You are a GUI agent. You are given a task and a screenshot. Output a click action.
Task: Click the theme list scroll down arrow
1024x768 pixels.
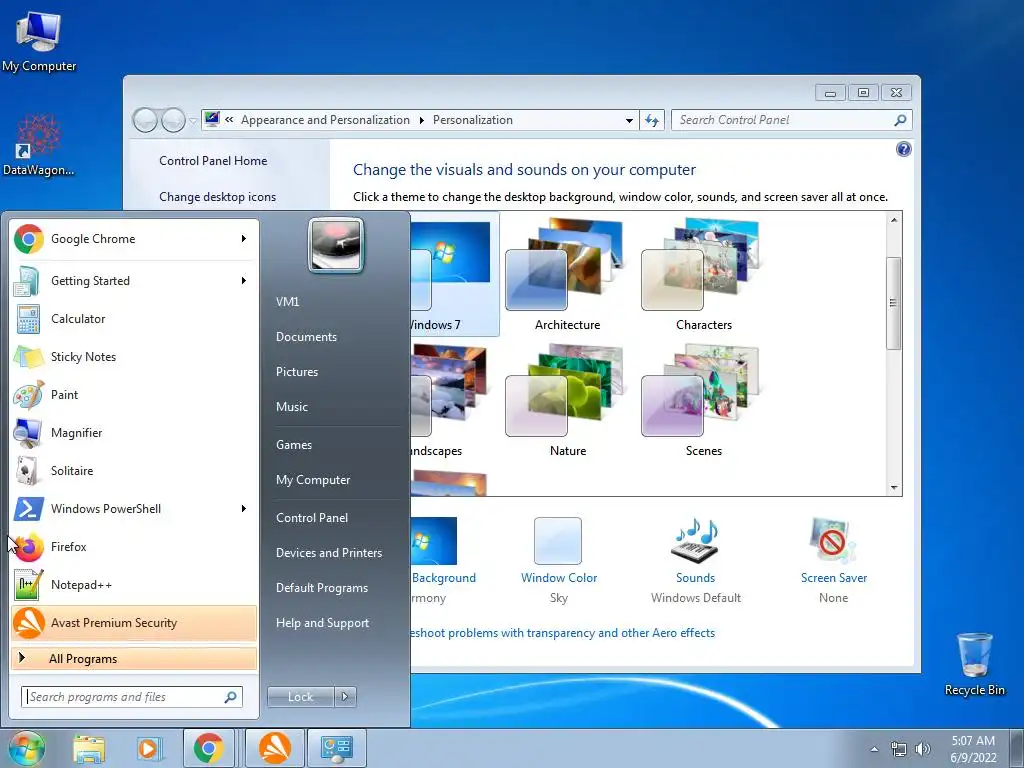click(894, 488)
